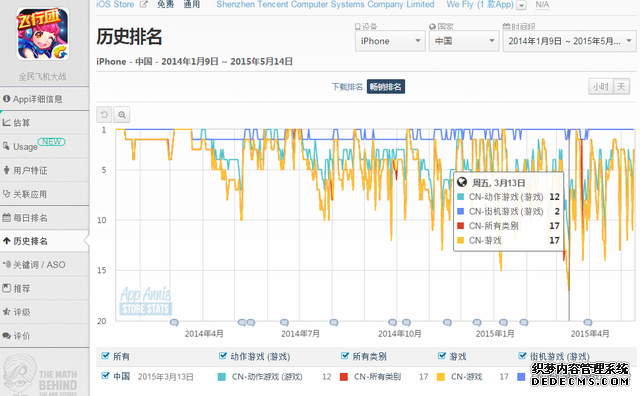Select the 畅销排名 tab
Image resolution: width=640 pixels, height=396 pixels.
386,87
